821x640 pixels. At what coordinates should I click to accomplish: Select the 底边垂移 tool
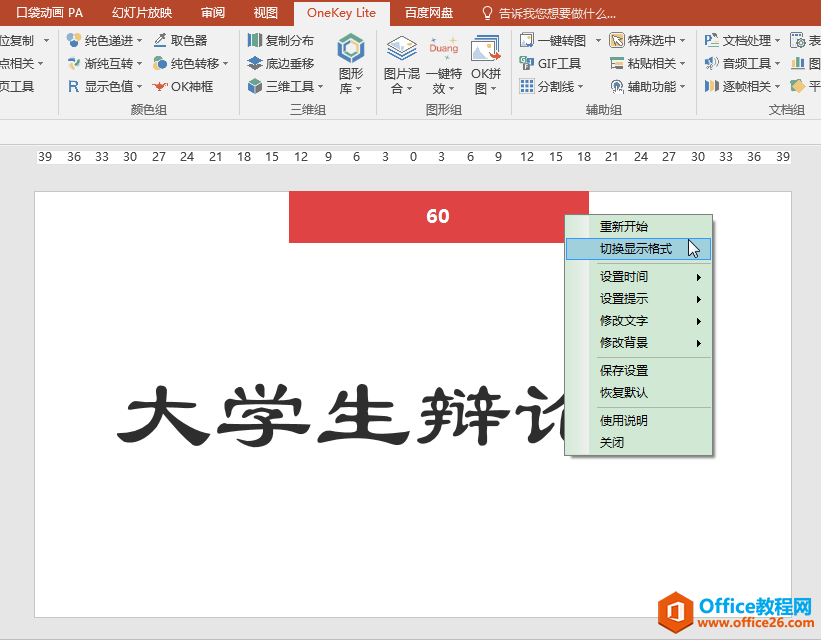click(x=281, y=63)
